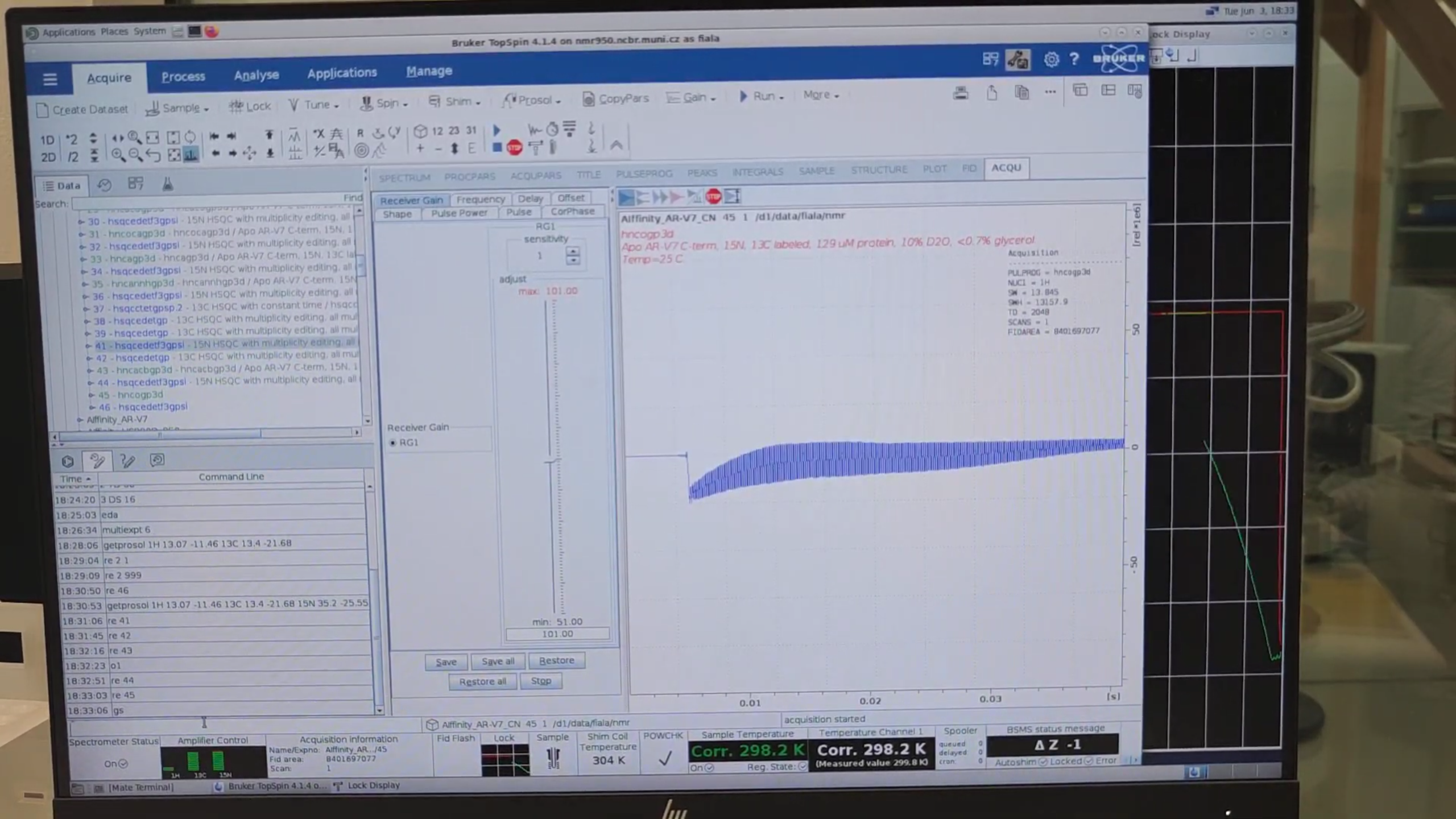
Task: Click the 3D cube display icon
Action: click(x=420, y=132)
